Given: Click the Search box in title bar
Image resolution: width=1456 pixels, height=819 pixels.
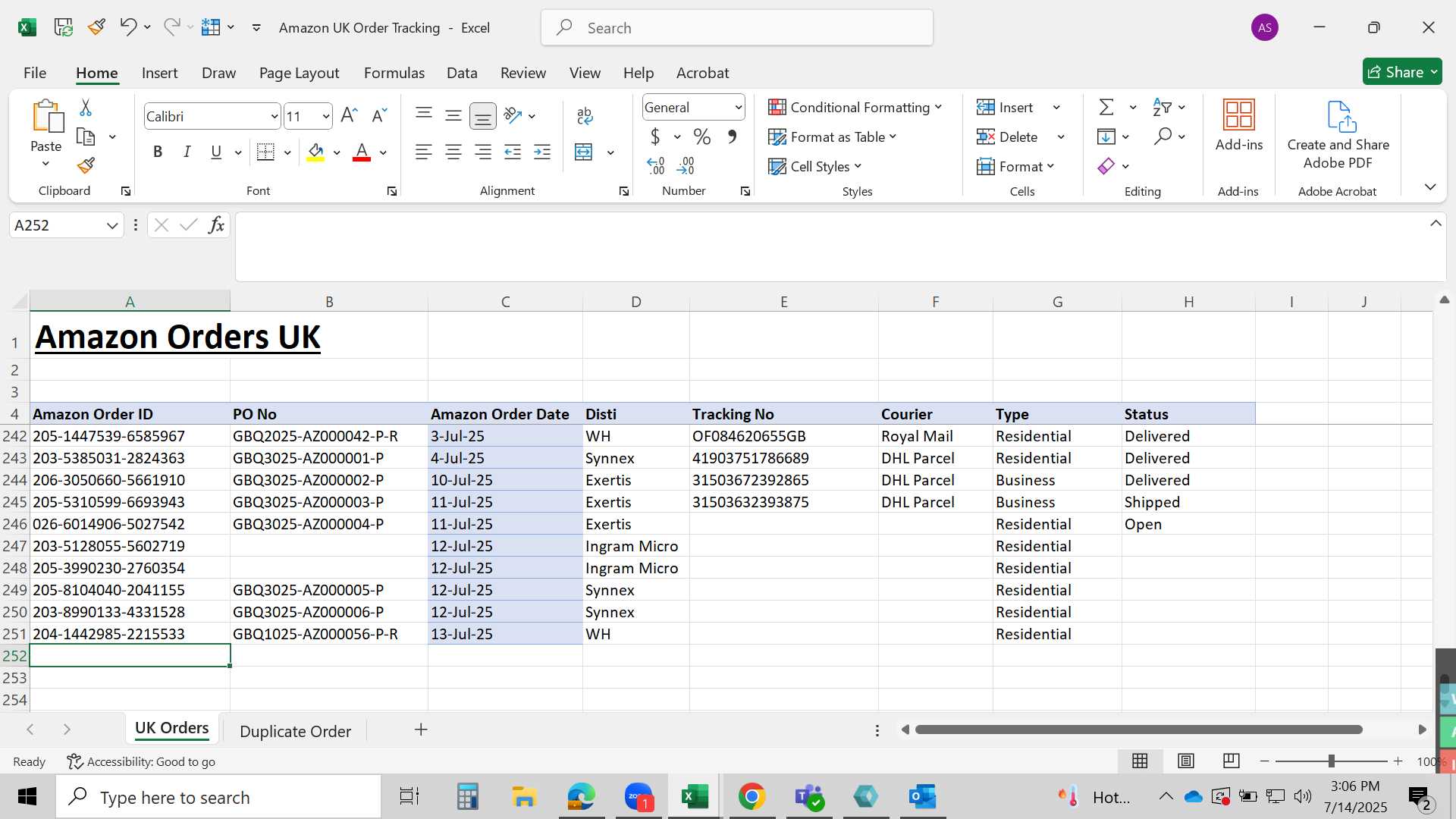Looking at the screenshot, I should (736, 27).
